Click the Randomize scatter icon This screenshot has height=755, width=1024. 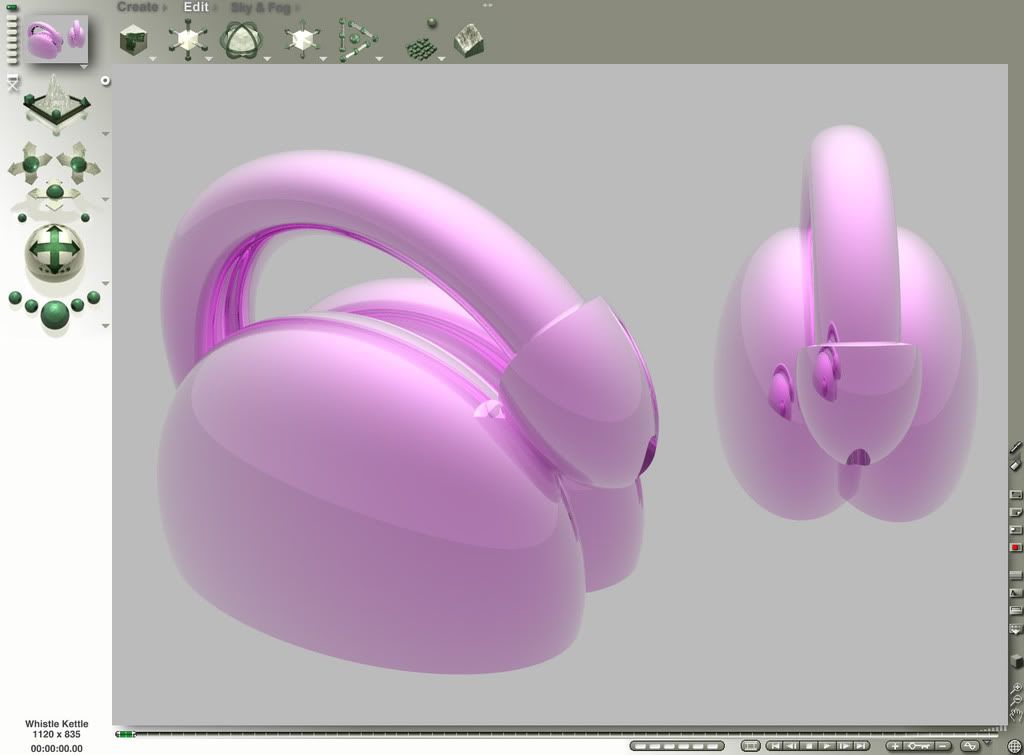[423, 41]
